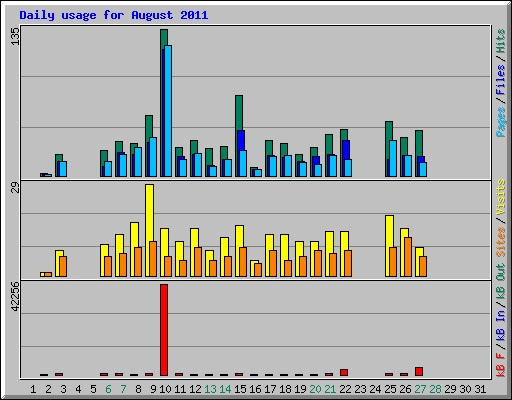Click day 6 on the x-axis
Image resolution: width=512 pixels, height=400 pixels.
tap(108, 389)
